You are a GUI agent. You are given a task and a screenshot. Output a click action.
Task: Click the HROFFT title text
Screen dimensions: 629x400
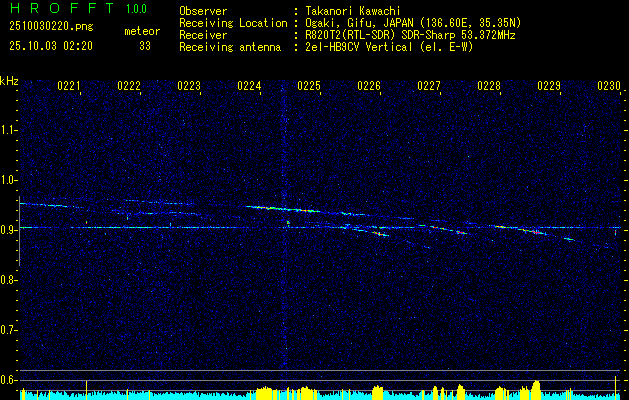point(62,8)
